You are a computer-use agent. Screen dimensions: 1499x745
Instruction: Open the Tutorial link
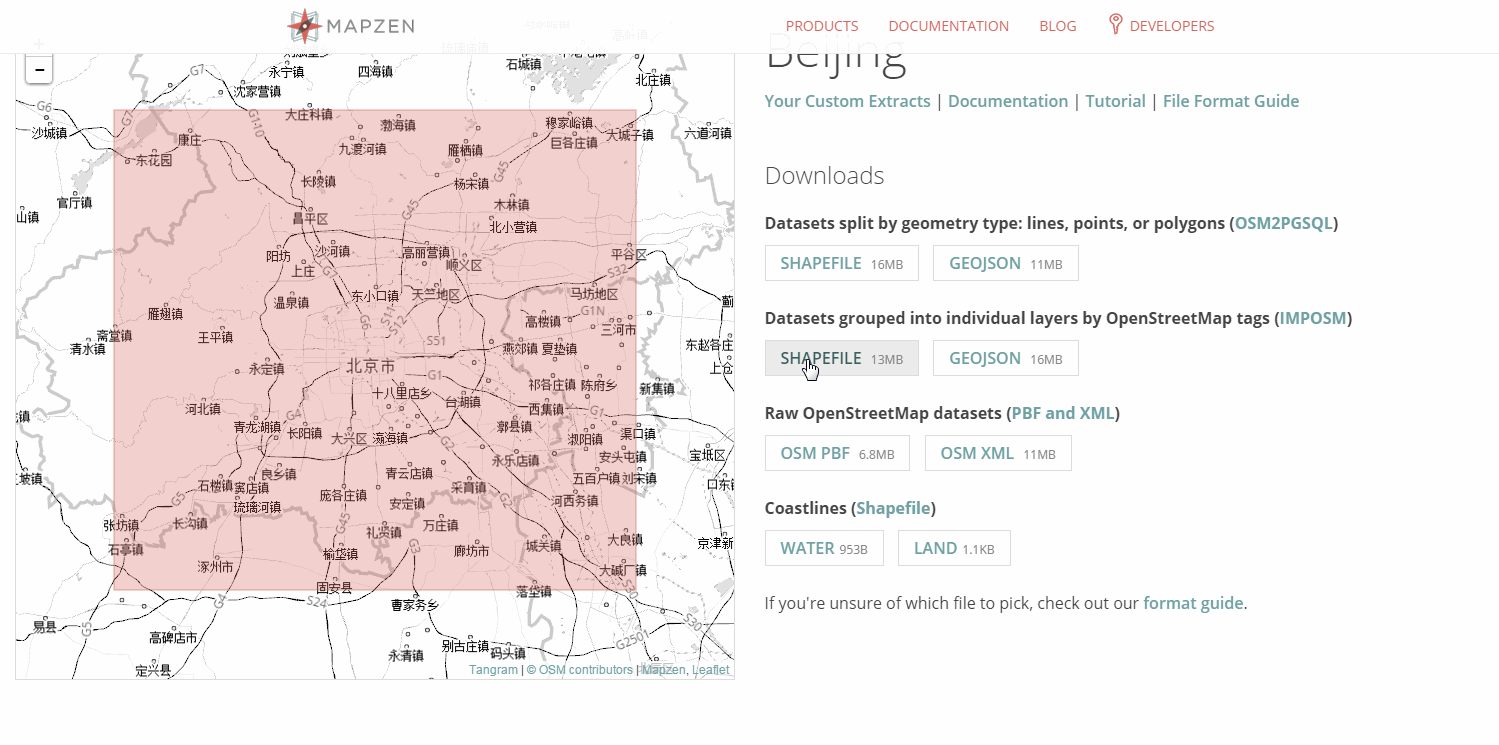(1115, 101)
